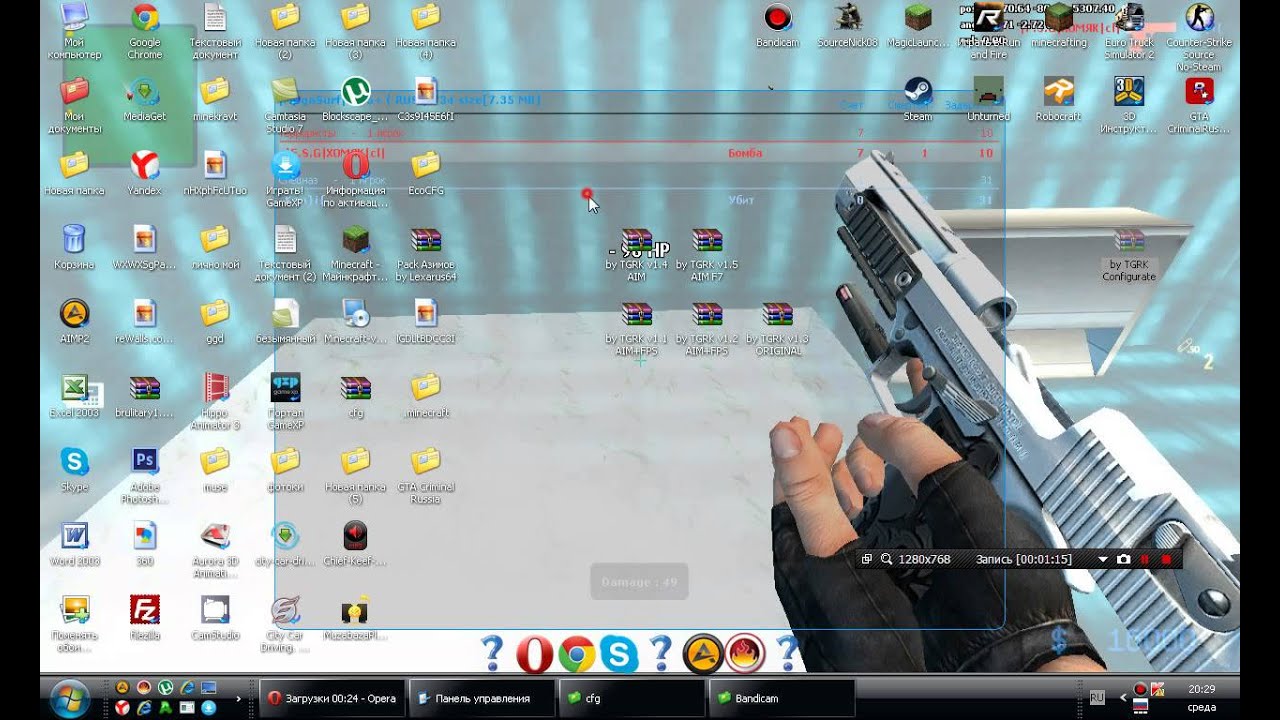Open the Играть! GameXP shortcut

click(285, 165)
